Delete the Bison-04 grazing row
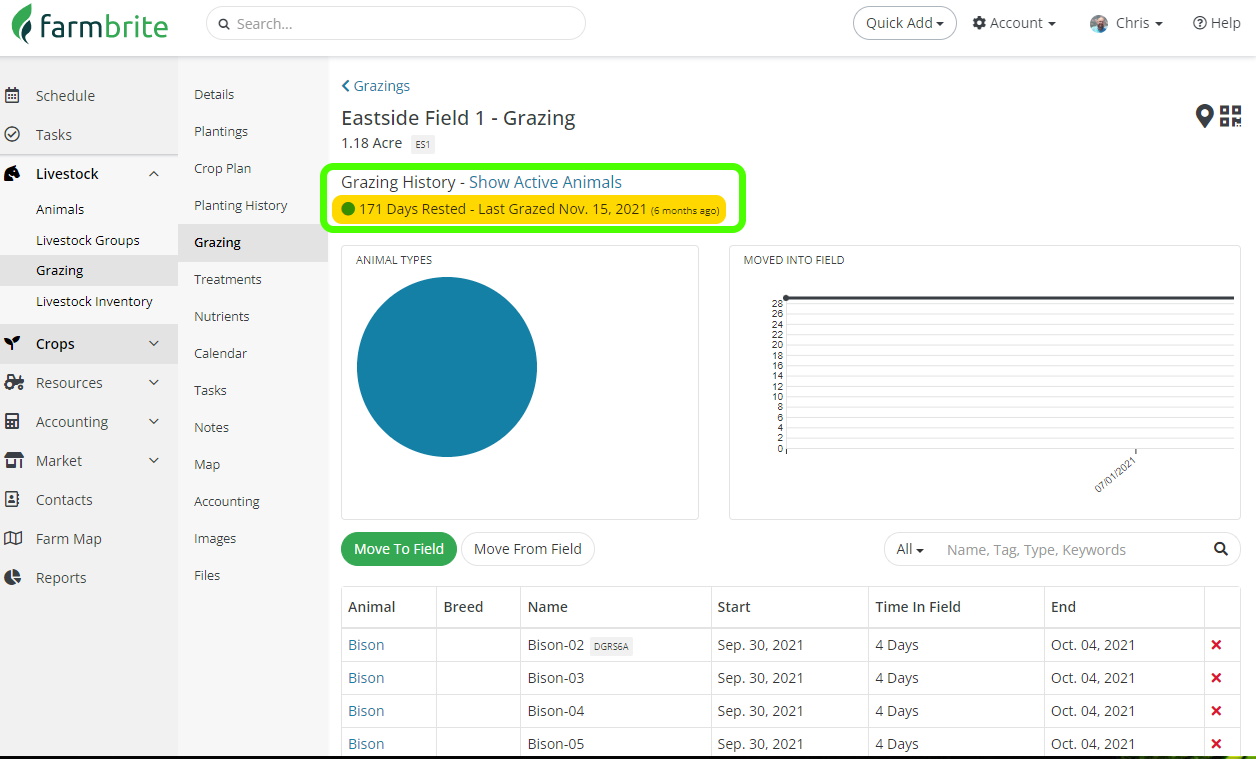The width and height of the screenshot is (1256, 759). click(x=1216, y=711)
